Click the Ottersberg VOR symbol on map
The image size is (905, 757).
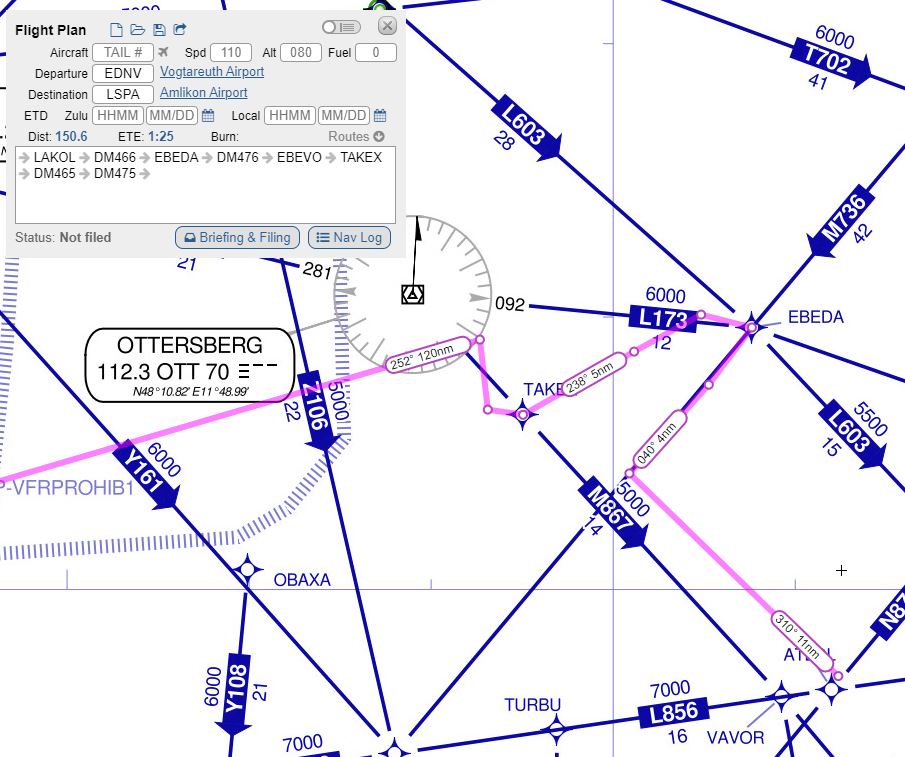point(413,295)
